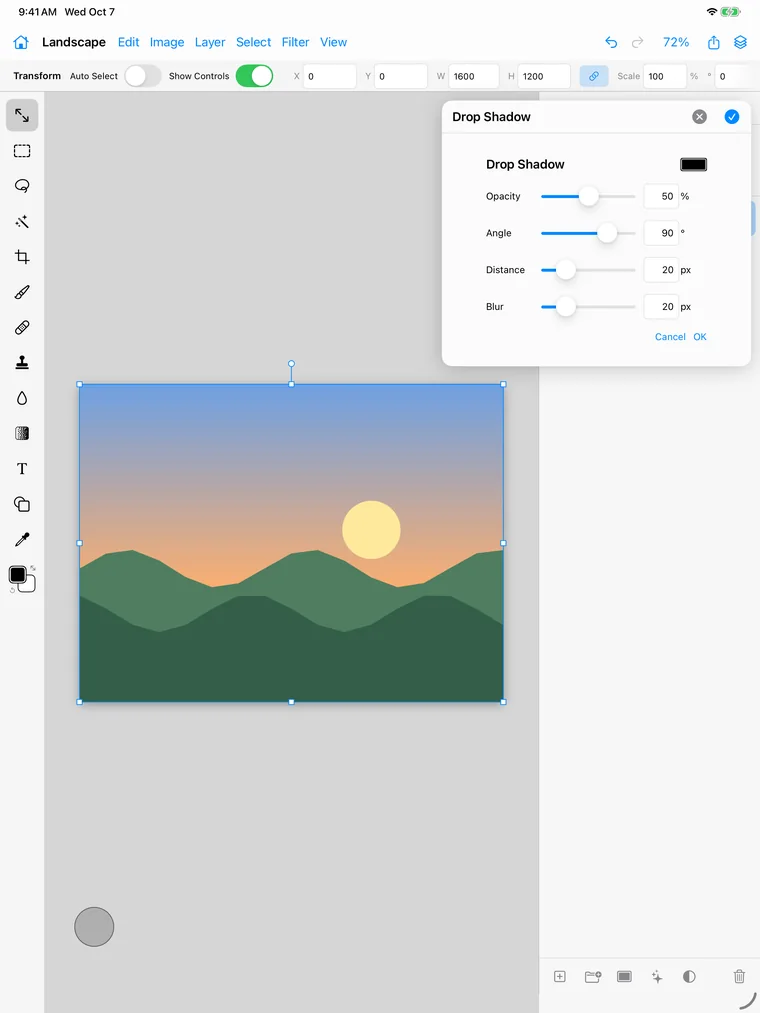760x1013 pixels.
Task: Click the Y position field
Action: tap(401, 76)
